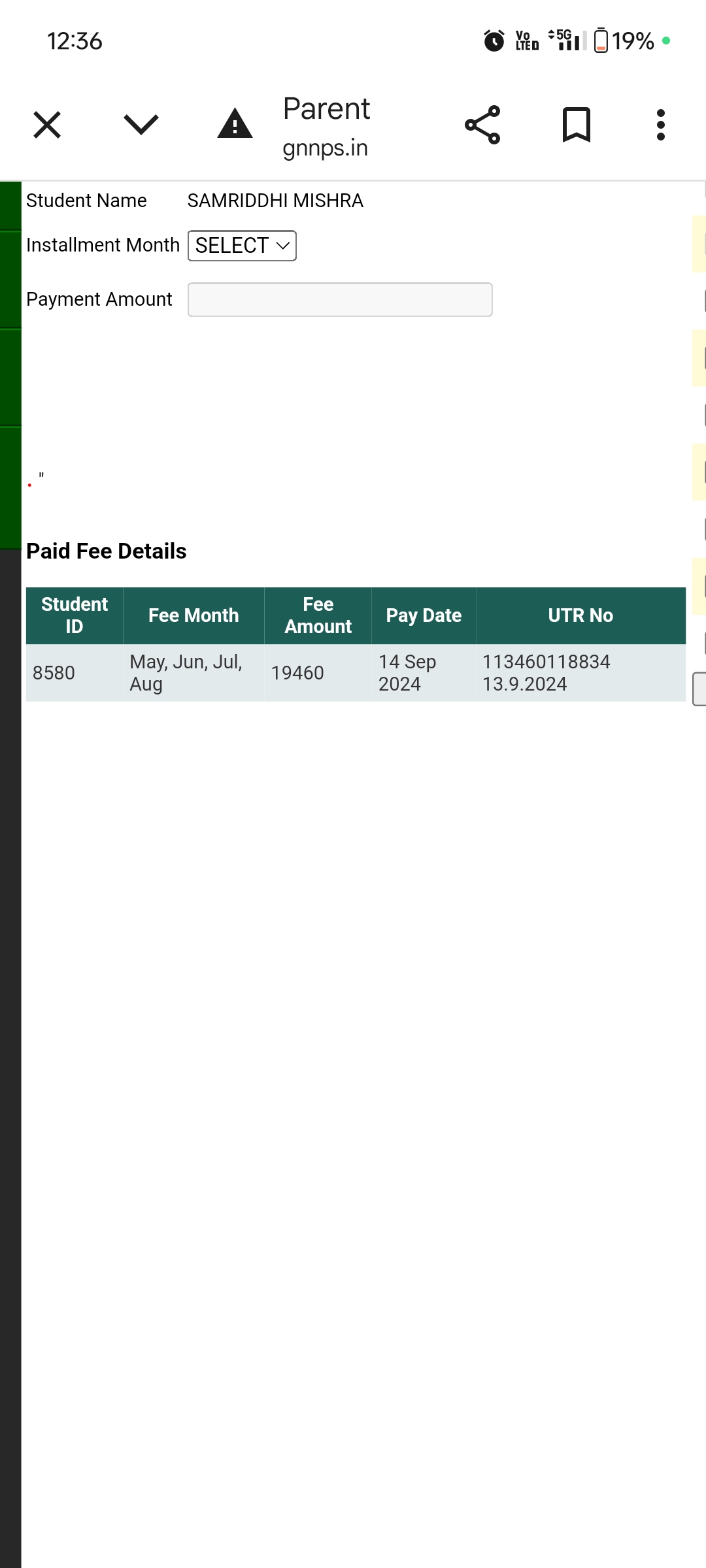Share the page using share icon

pos(482,125)
